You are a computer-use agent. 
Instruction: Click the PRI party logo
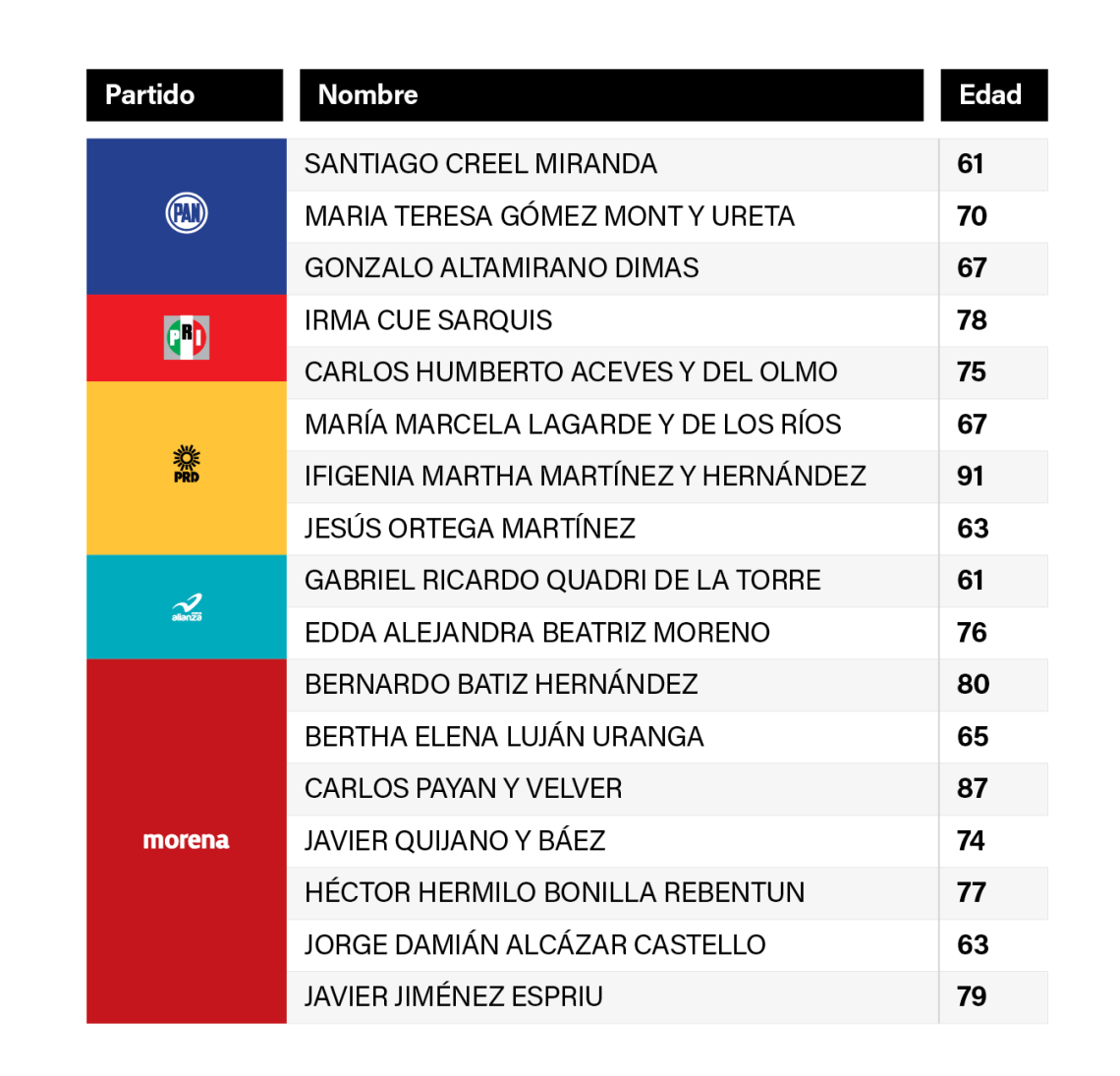[x=187, y=337]
